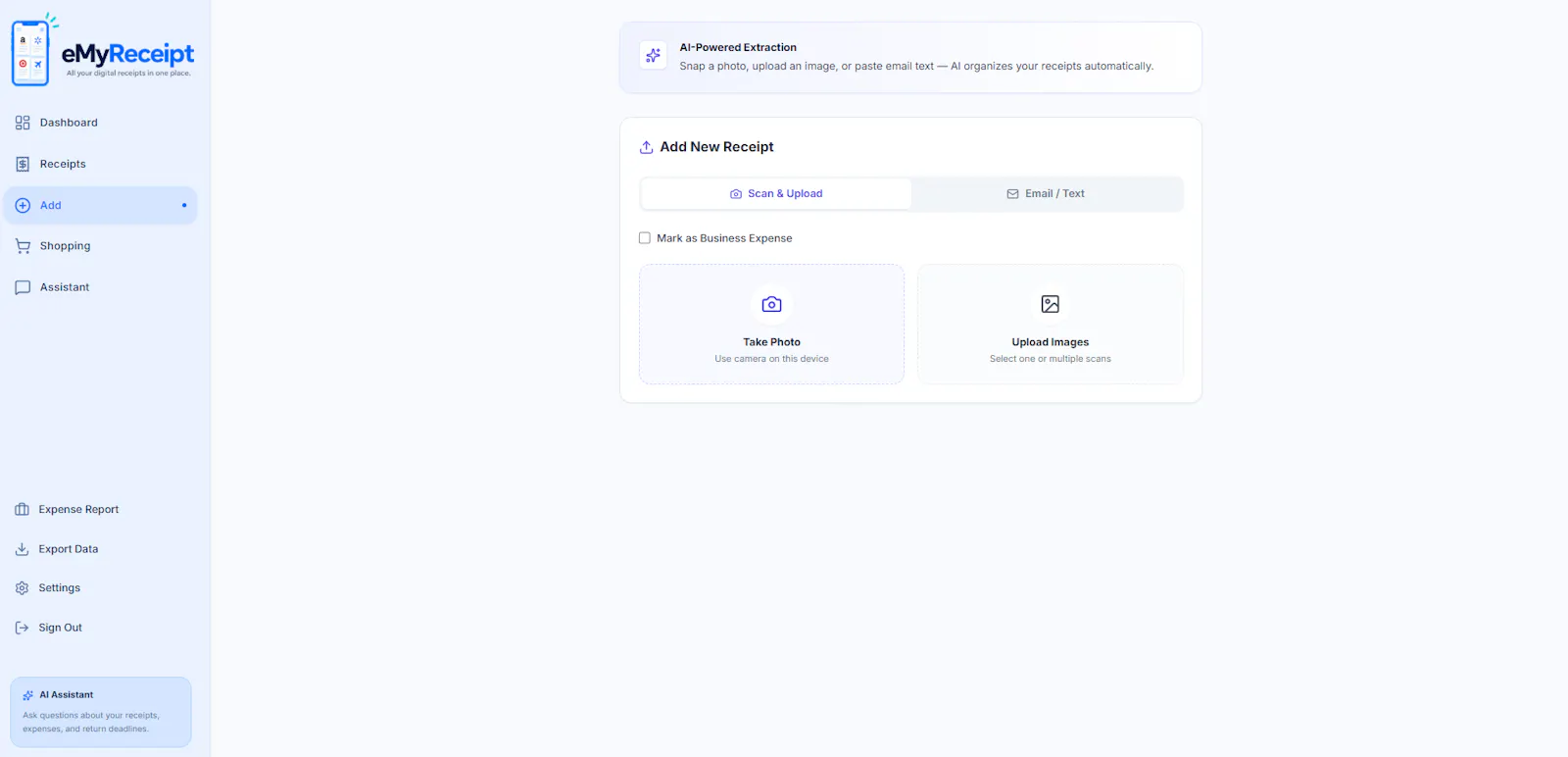Click the AI-Powered Extraction sparkle icon
1568x757 pixels.
pos(653,56)
